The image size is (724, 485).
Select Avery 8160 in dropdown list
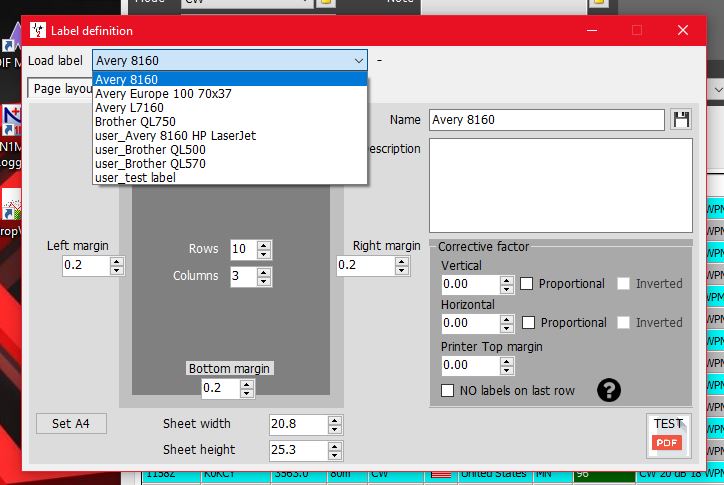click(230, 79)
